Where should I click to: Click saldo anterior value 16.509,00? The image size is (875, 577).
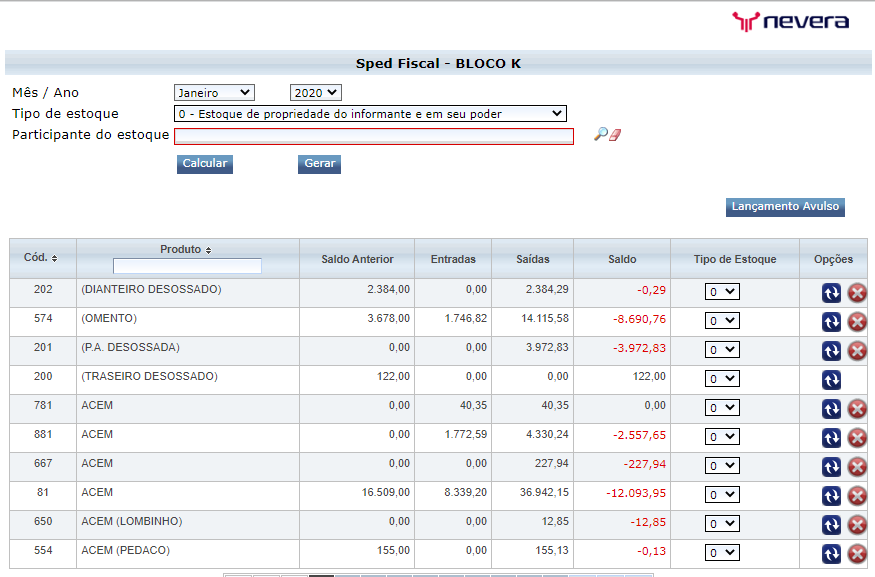coord(386,492)
